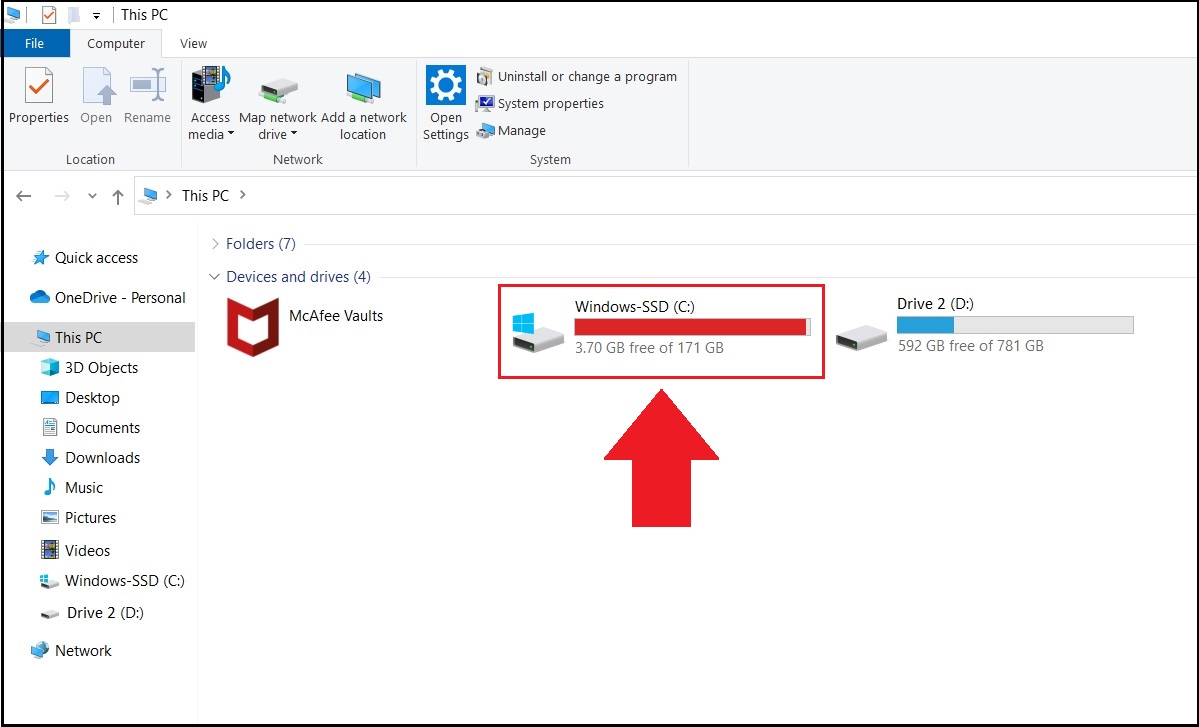Go back using the Back arrow

pos(24,196)
